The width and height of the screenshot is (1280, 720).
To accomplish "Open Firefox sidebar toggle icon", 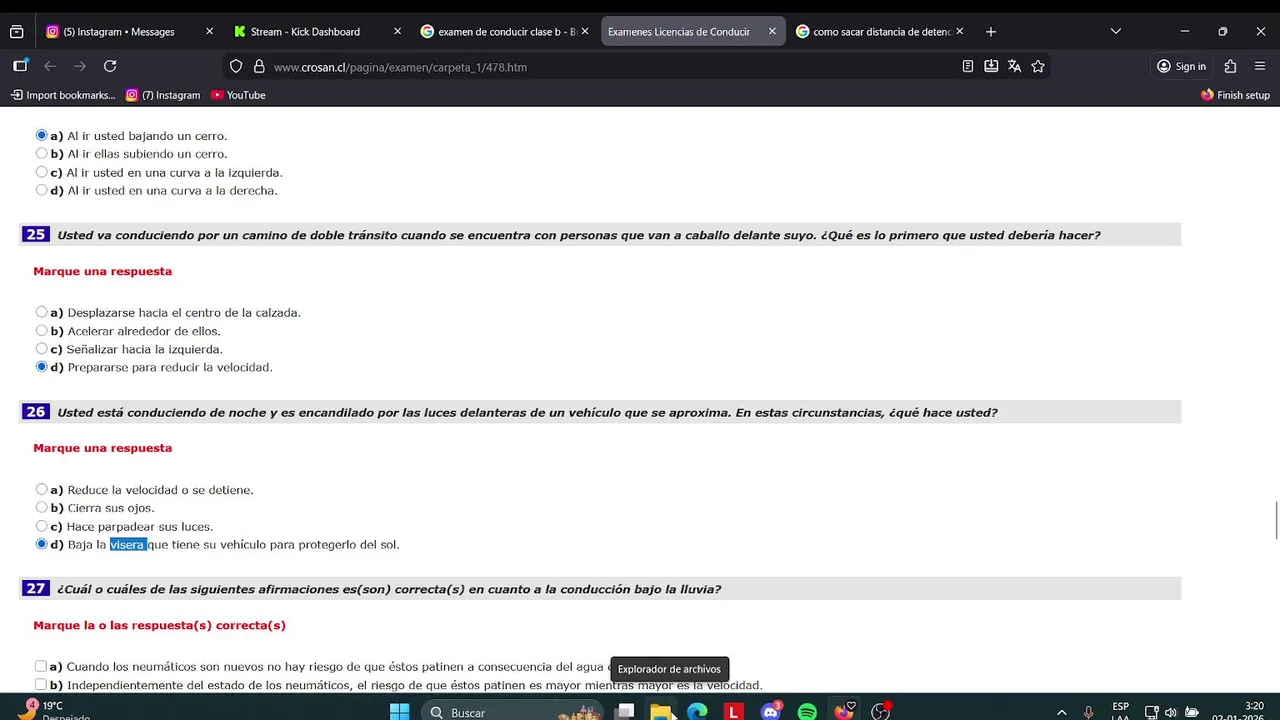I will (x=20, y=66).
